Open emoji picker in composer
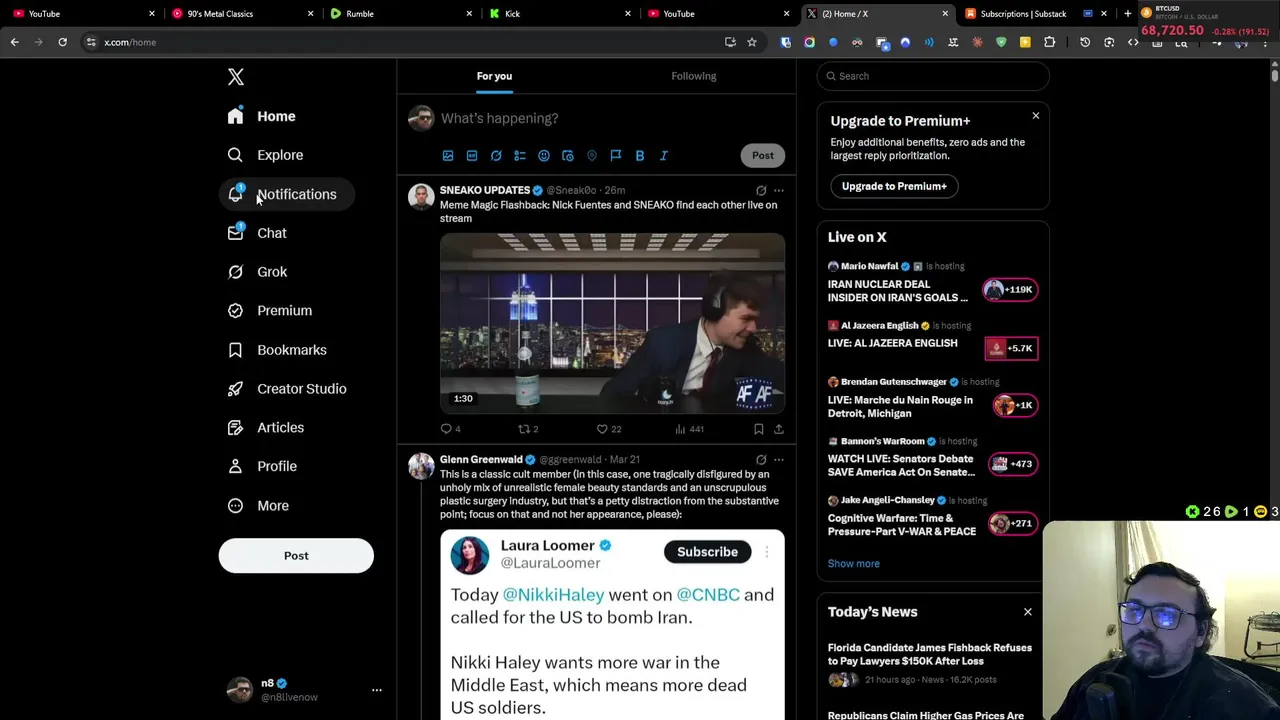 (544, 156)
